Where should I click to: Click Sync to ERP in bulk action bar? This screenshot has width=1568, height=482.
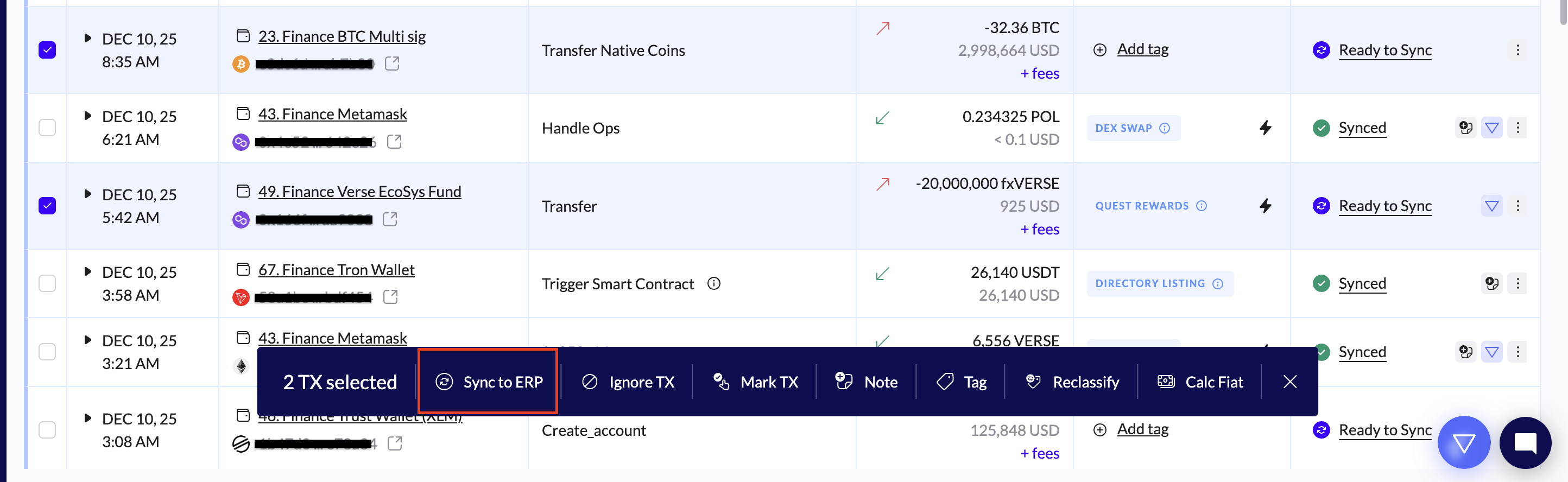[x=489, y=382]
